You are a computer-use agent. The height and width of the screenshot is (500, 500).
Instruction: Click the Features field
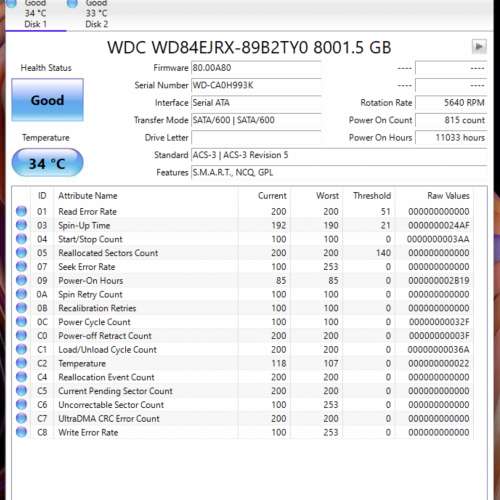click(x=339, y=172)
